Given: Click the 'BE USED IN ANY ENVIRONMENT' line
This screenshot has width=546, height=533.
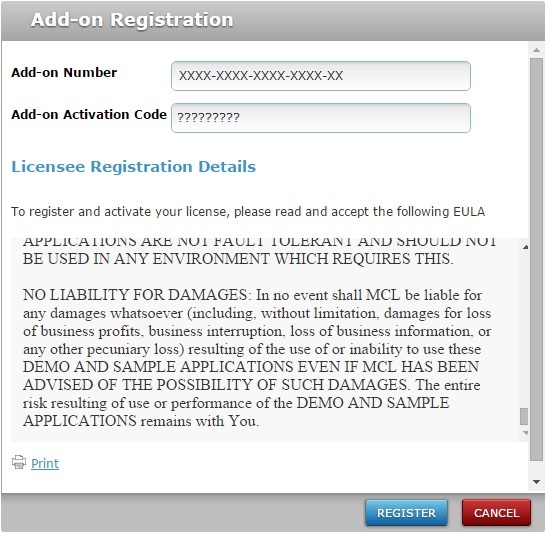Looking at the screenshot, I should pyautogui.click(x=238, y=259).
